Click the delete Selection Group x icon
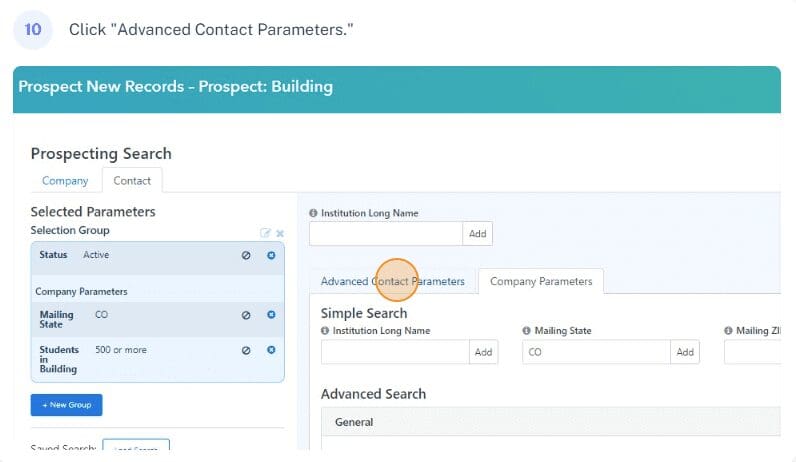Viewport: 796px width, 462px height. click(x=280, y=234)
